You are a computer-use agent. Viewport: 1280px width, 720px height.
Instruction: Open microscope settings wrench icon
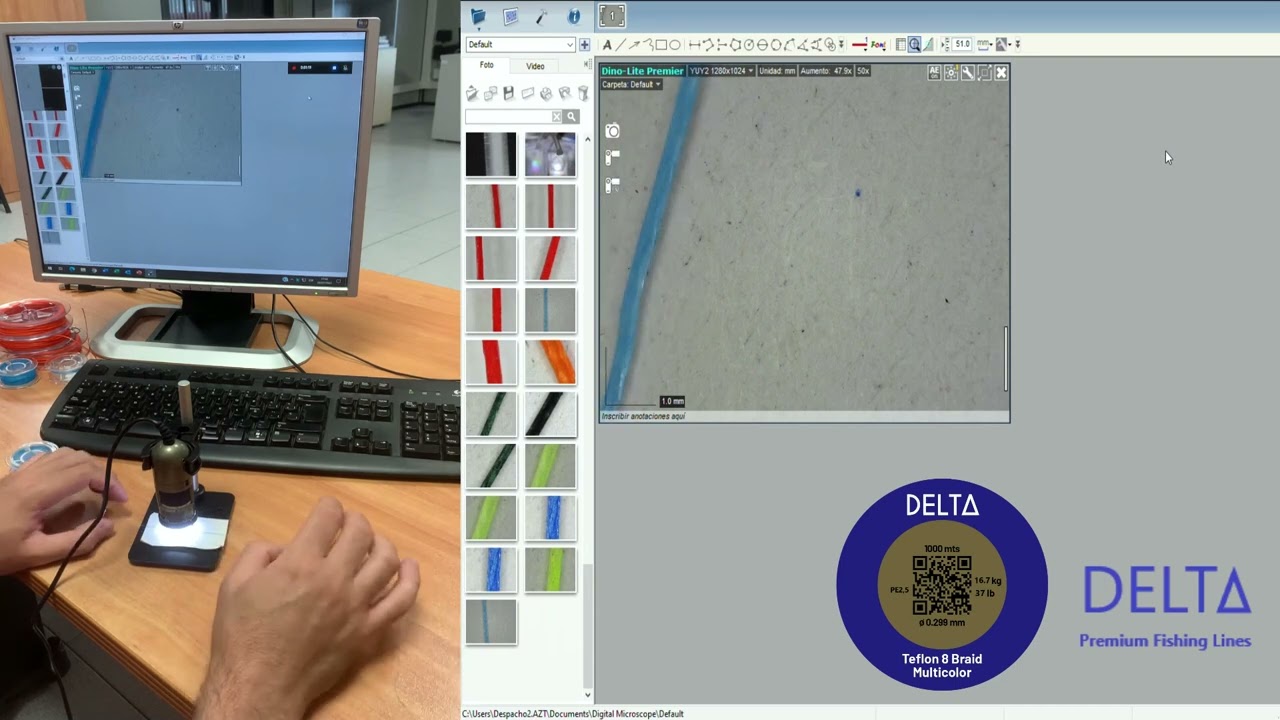pyautogui.click(x=967, y=72)
